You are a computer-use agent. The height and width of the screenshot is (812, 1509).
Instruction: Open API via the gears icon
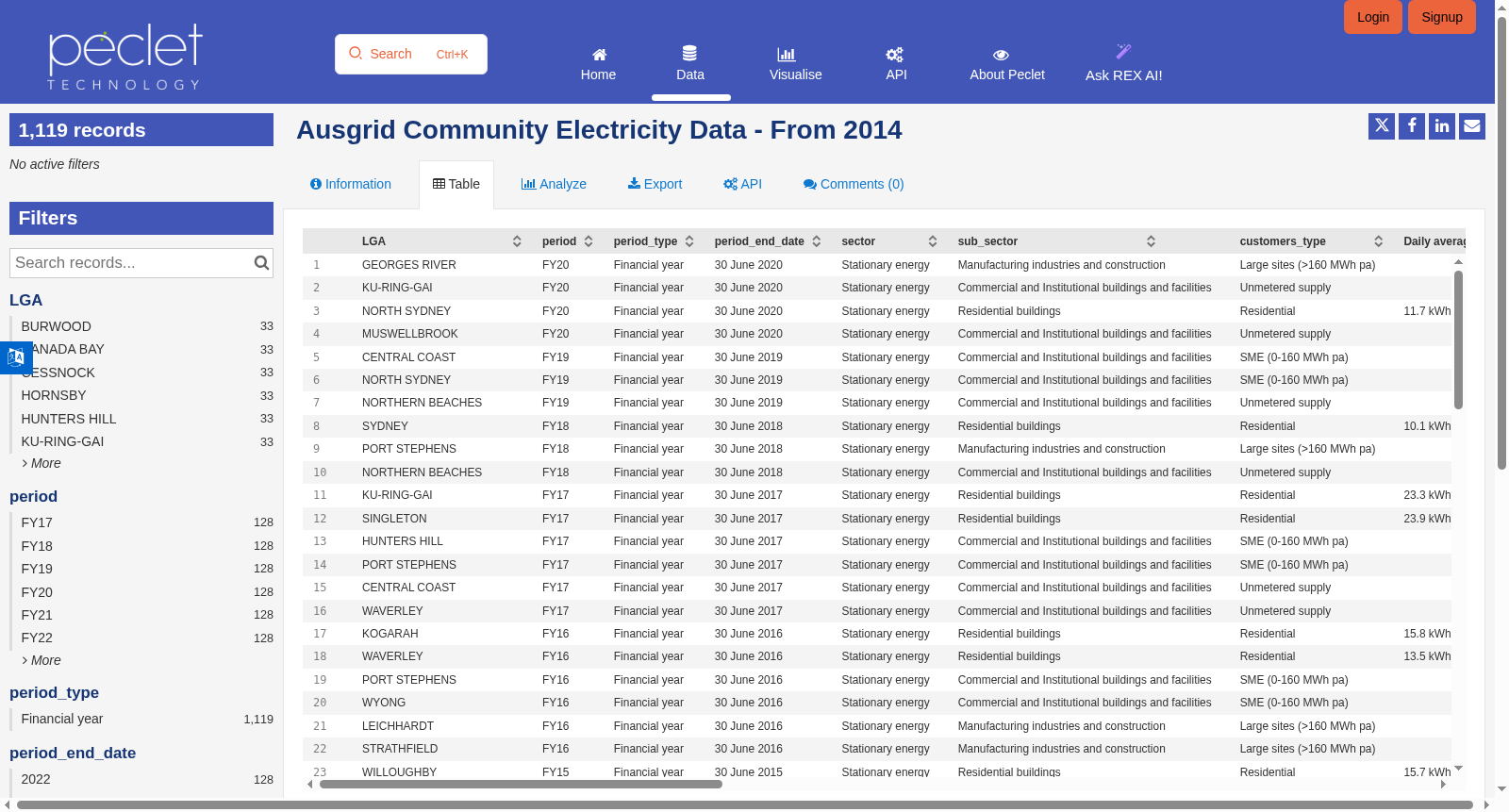click(895, 55)
